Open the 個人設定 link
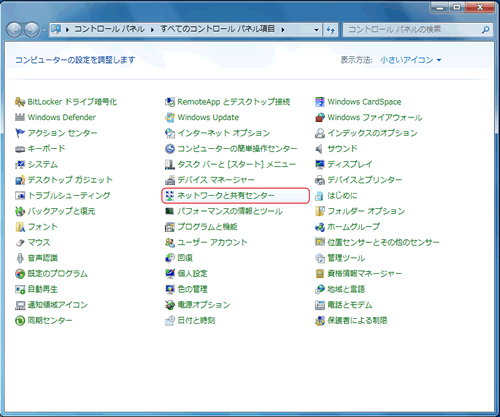 click(192, 274)
